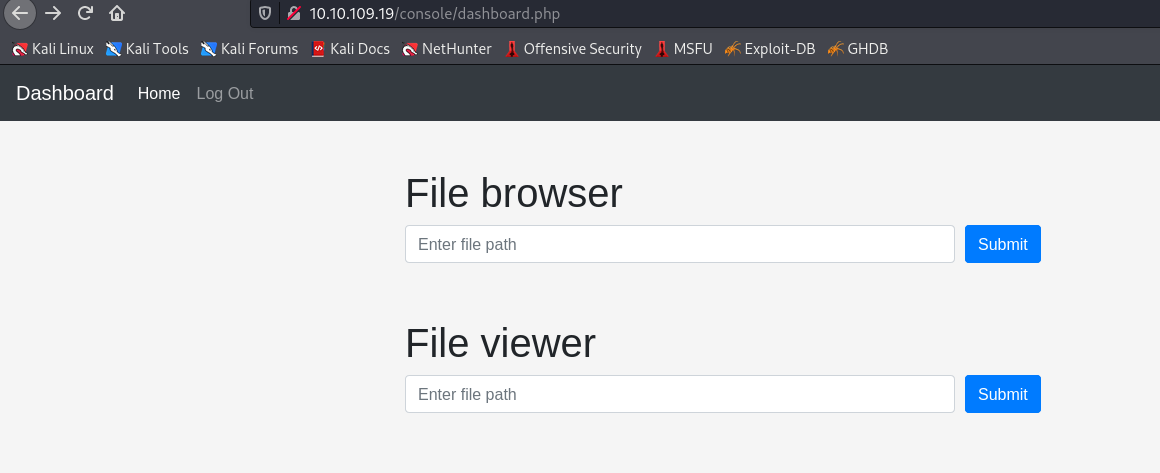The width and height of the screenshot is (1160, 473).
Task: Go back to the previous page
Action: 20,13
